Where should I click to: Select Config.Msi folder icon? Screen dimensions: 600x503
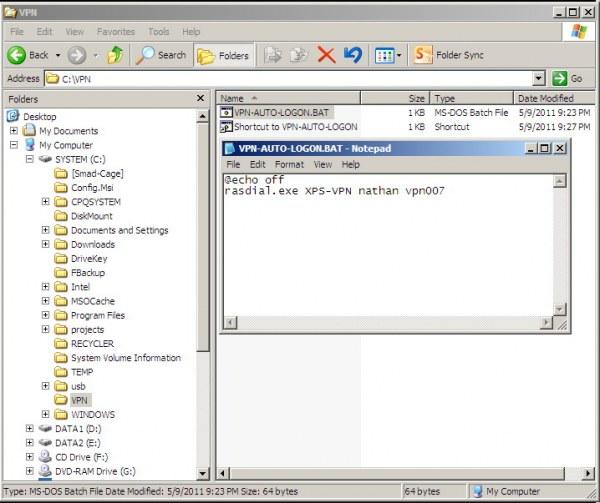[x=61, y=188]
